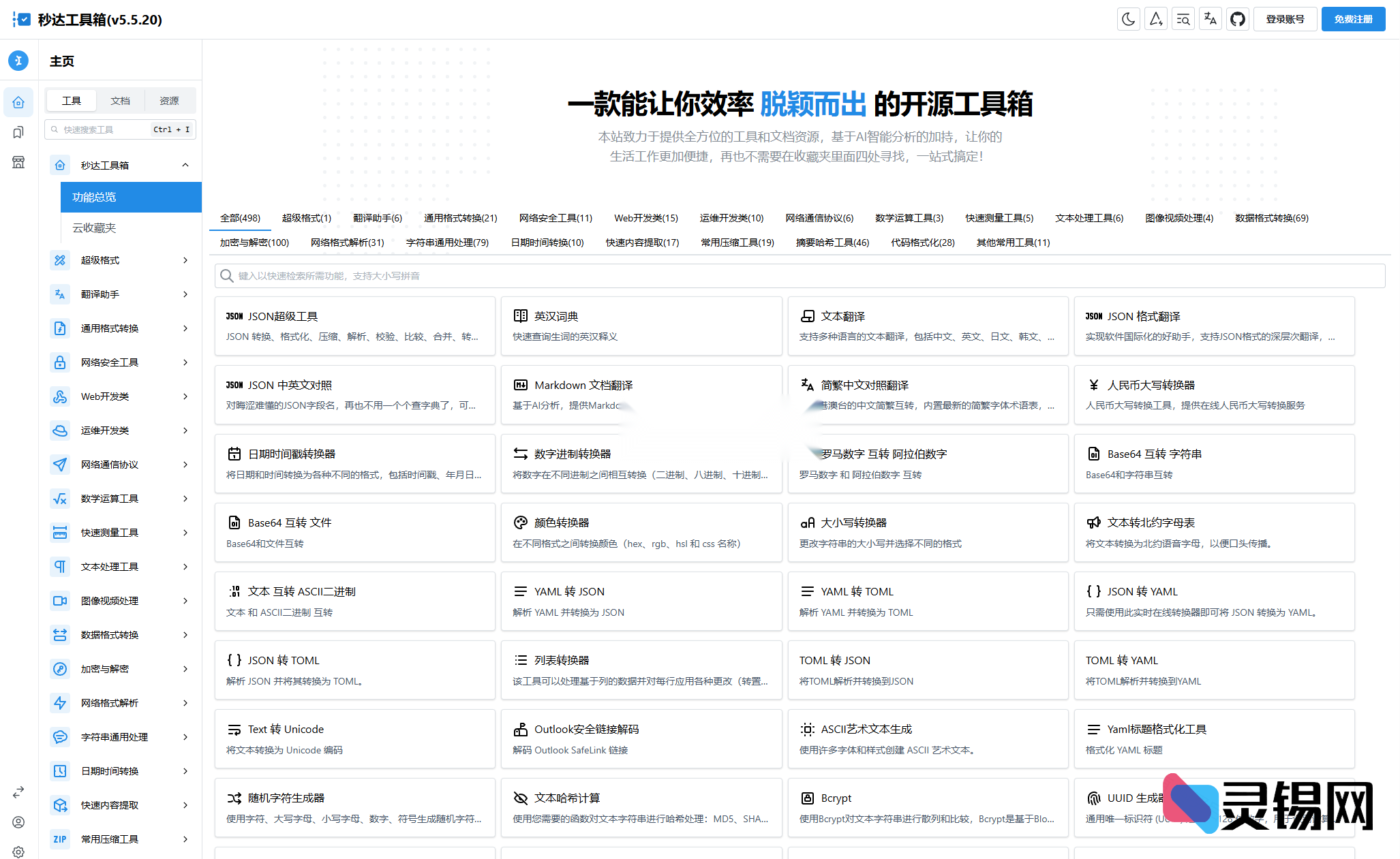Click the 登录账号 login button
The width and height of the screenshot is (1400, 859).
(1285, 18)
